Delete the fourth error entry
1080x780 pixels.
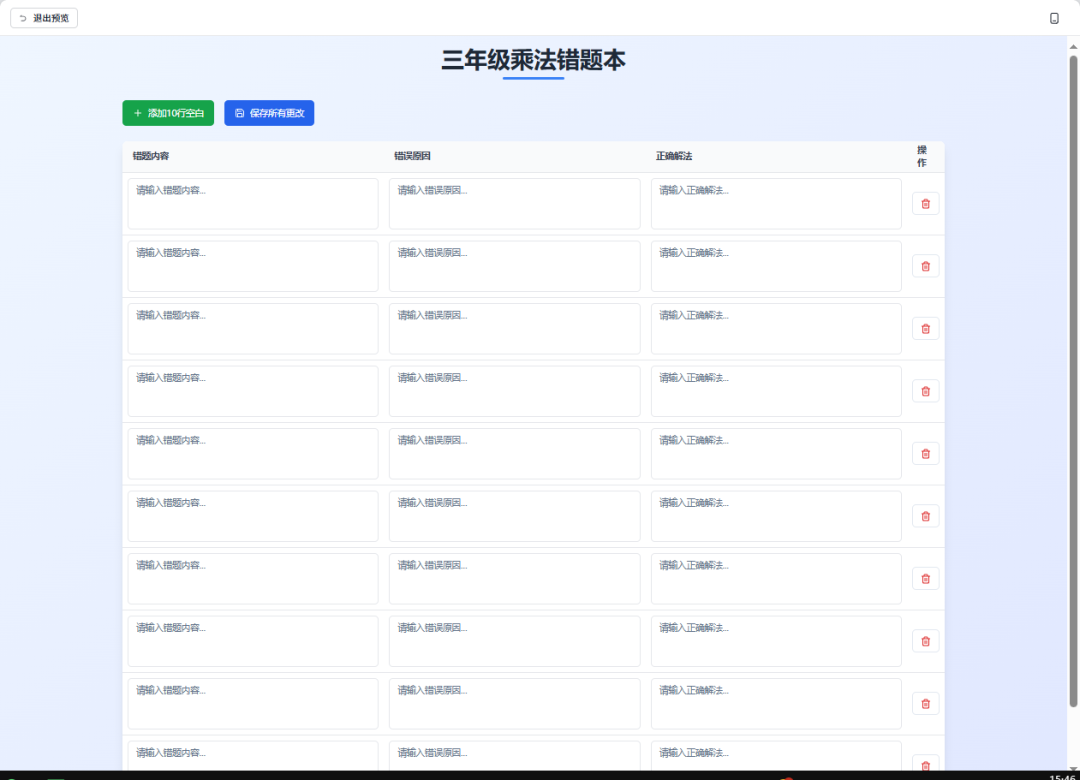pos(925,390)
